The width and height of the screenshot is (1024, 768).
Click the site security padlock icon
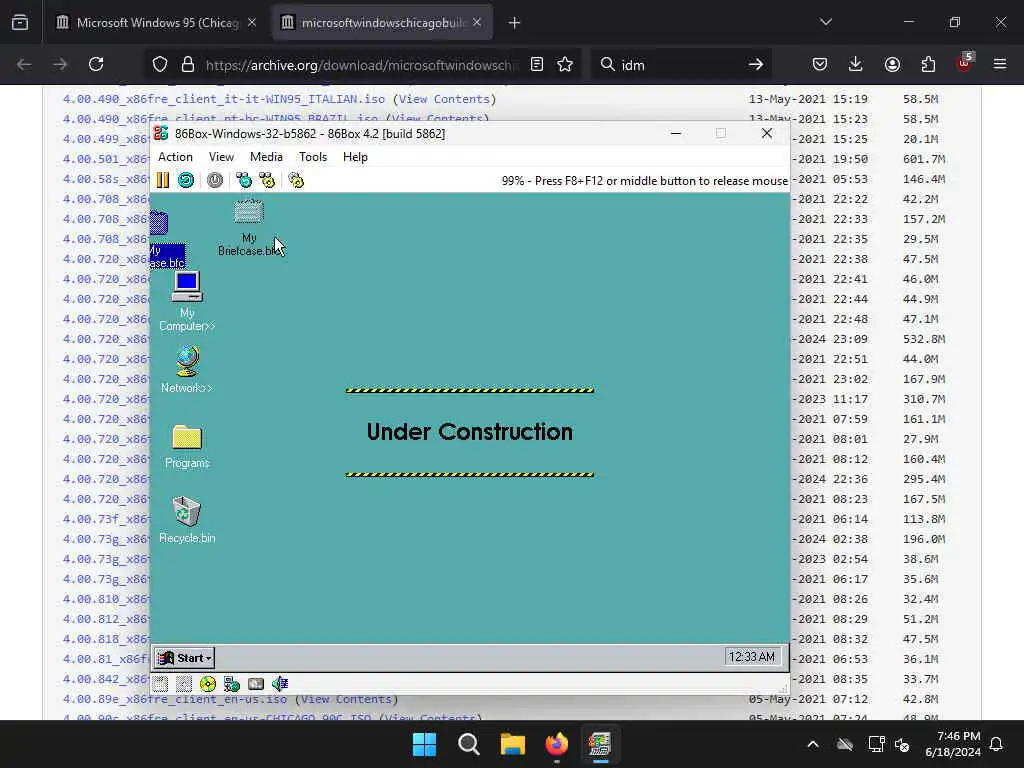[x=188, y=64]
